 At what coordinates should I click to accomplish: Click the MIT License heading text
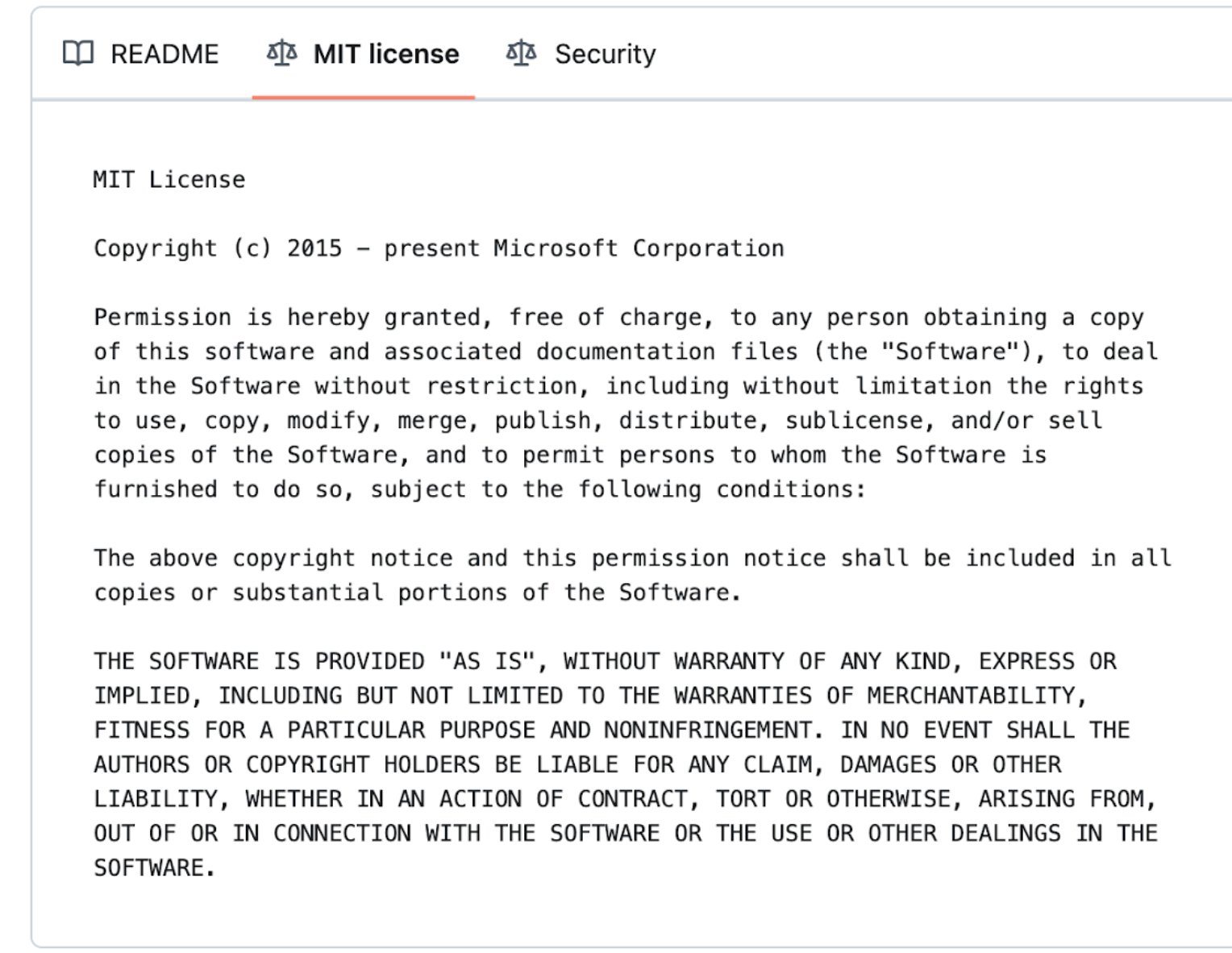click(169, 179)
